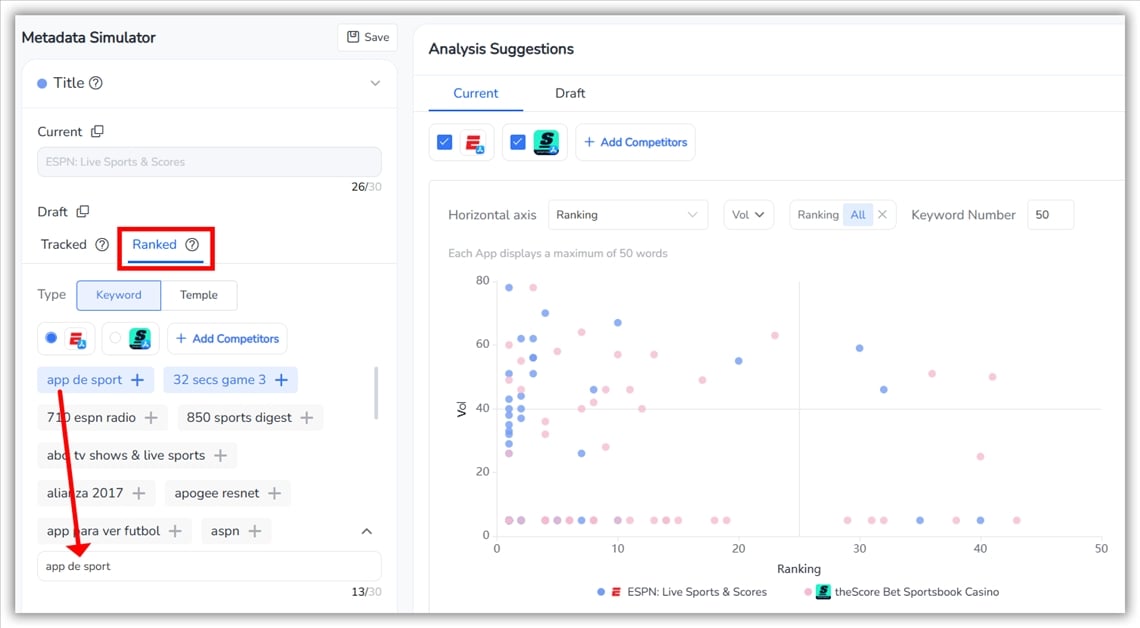This screenshot has height=628, width=1140.
Task: Uncheck the theScore competitor checkbox
Action: [x=518, y=141]
